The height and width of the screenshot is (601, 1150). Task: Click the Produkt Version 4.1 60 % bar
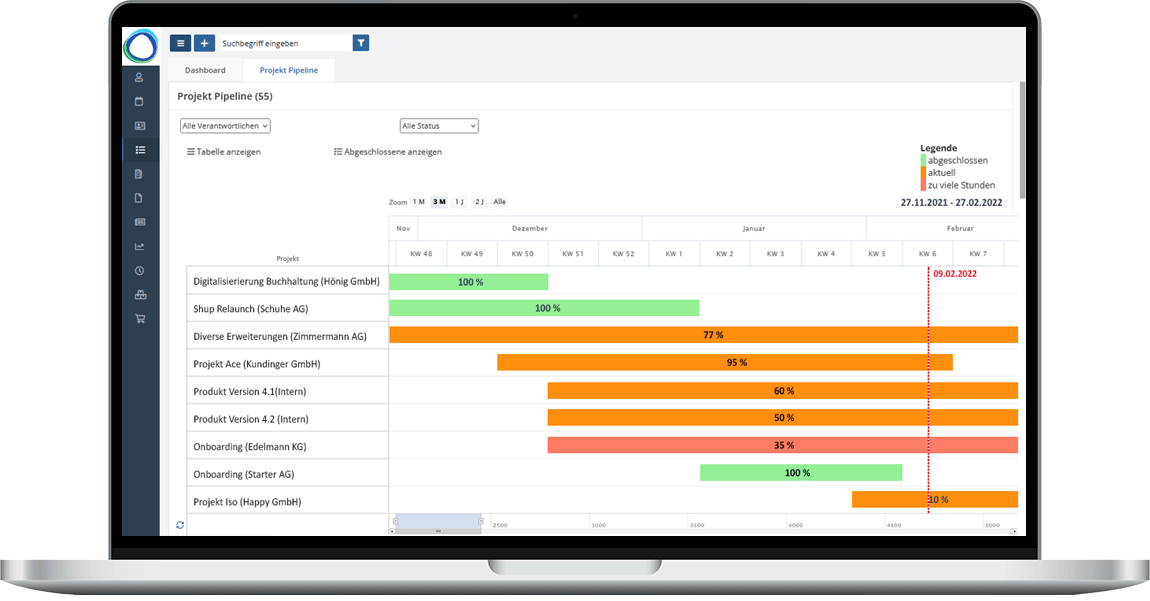783,390
